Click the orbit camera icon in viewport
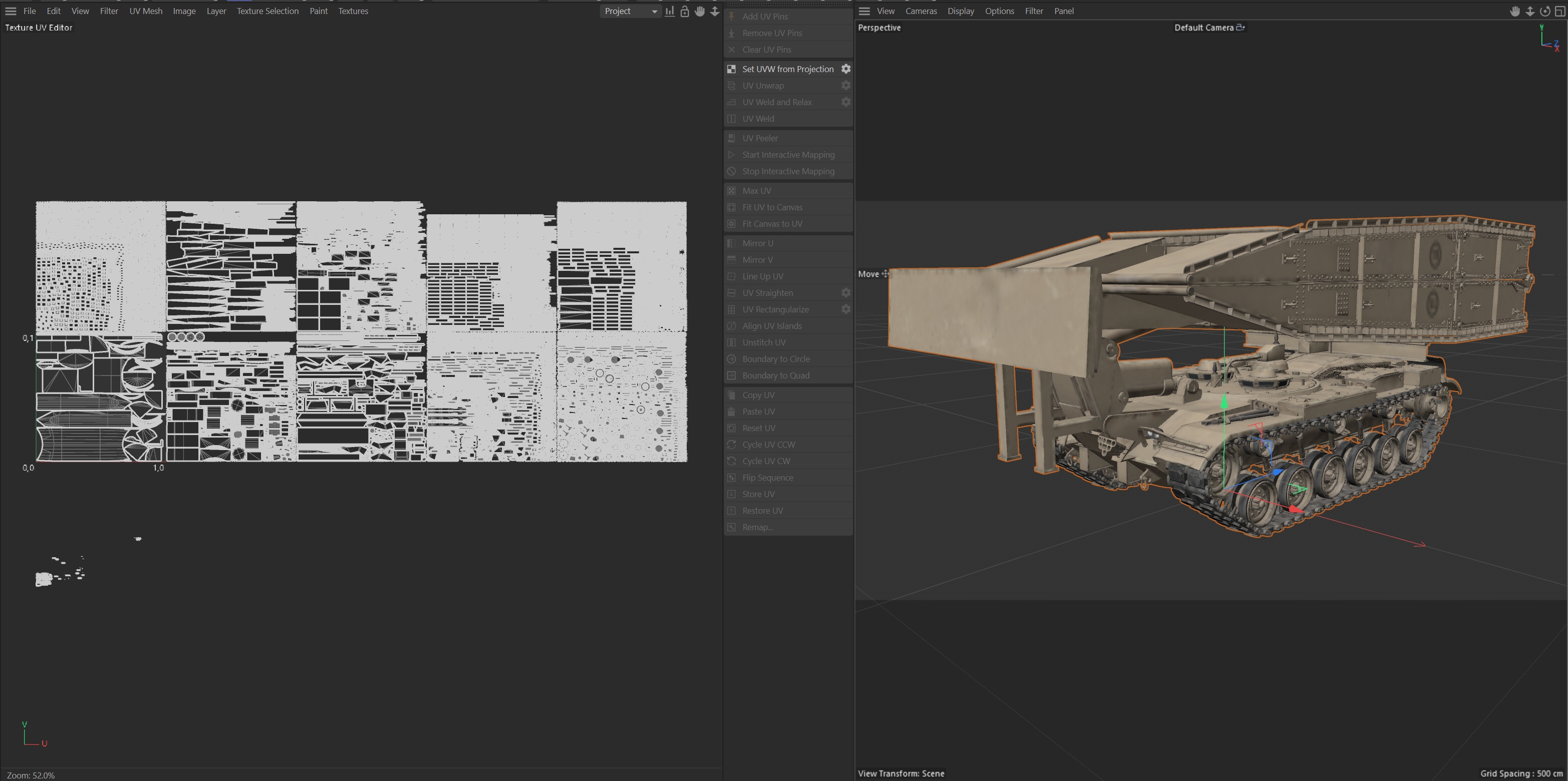Viewport: 1568px width, 781px height. (x=1545, y=11)
